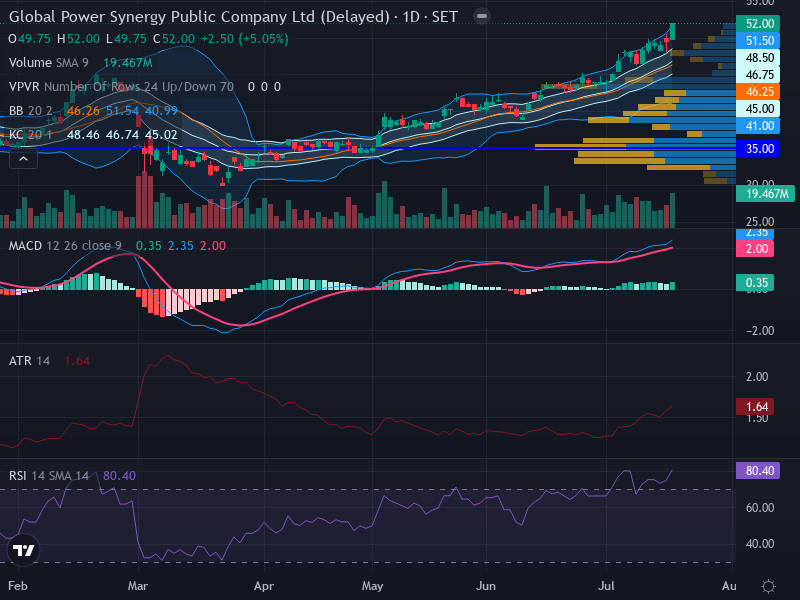
Task: Click the +2.50 (+5.05%) change value
Action: (x=244, y=39)
